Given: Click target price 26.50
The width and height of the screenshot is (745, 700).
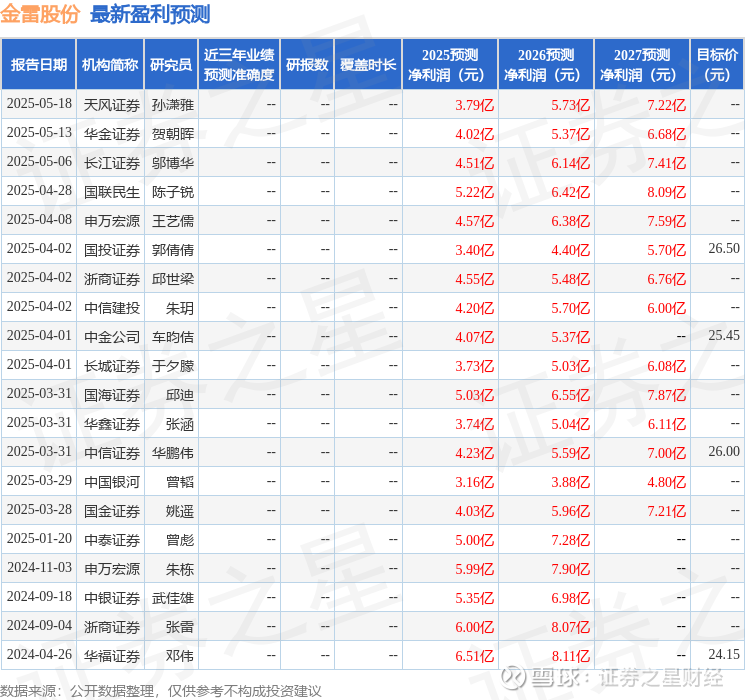Looking at the screenshot, I should click(x=724, y=249).
